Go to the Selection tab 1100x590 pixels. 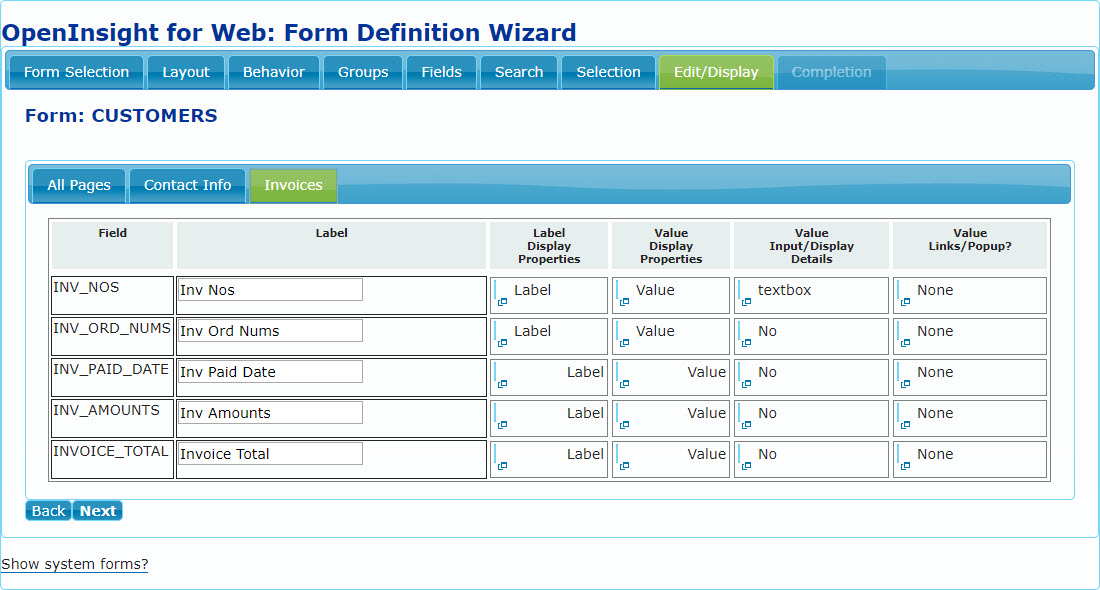[x=608, y=72]
